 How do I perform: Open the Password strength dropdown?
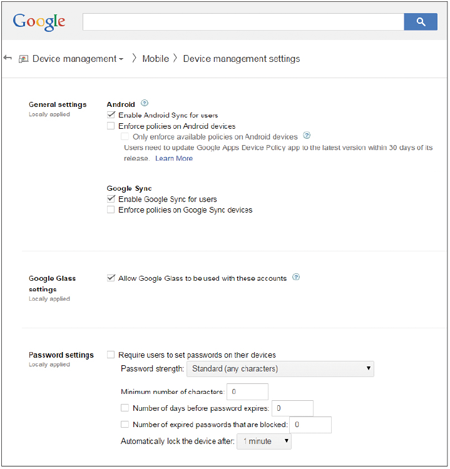point(280,369)
